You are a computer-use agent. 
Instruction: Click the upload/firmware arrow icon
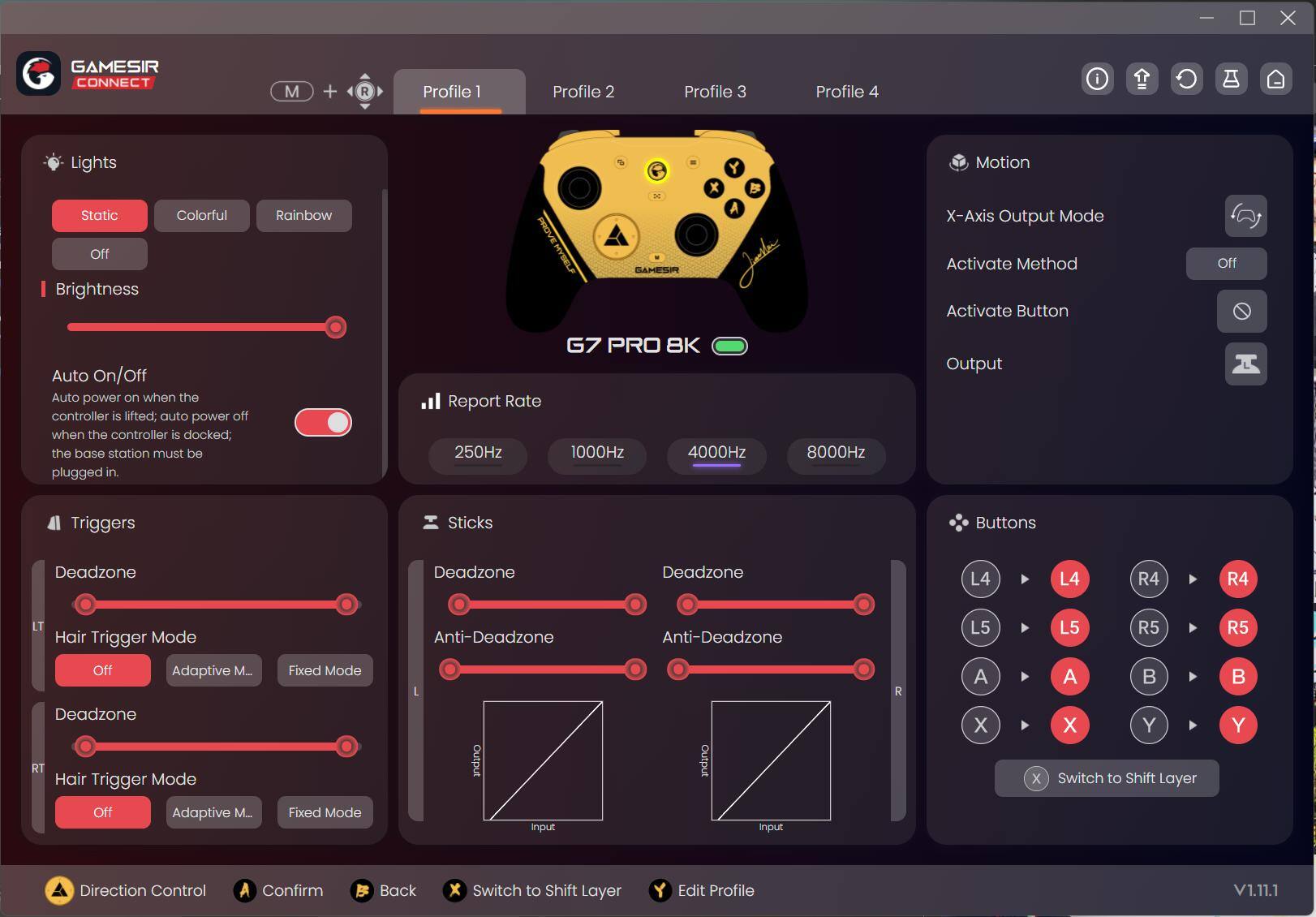click(1142, 79)
